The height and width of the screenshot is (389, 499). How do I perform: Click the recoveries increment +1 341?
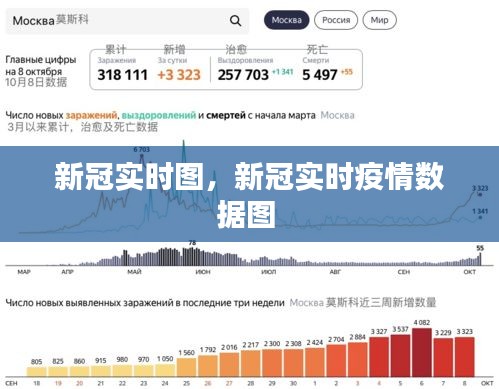click(282, 72)
